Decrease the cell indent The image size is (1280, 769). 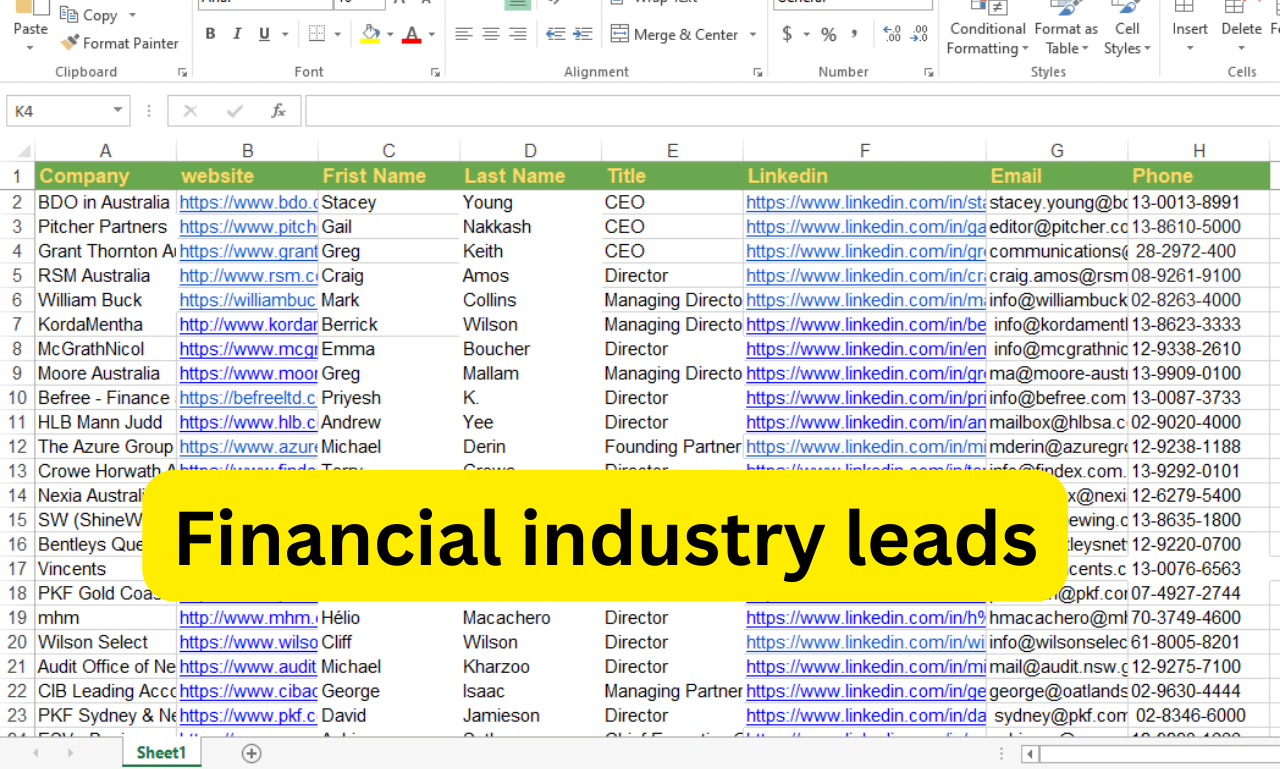tap(556, 34)
